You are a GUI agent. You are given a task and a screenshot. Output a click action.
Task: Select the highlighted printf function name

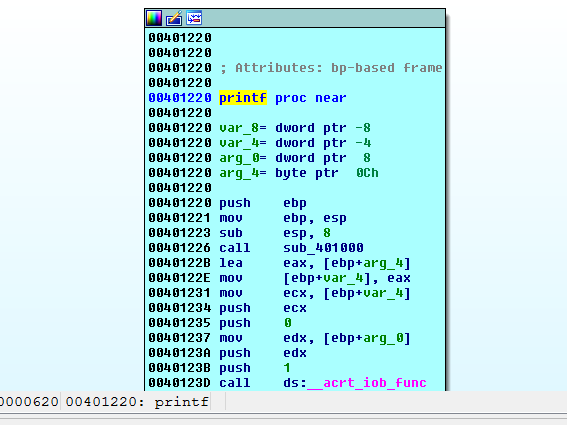pyautogui.click(x=243, y=98)
